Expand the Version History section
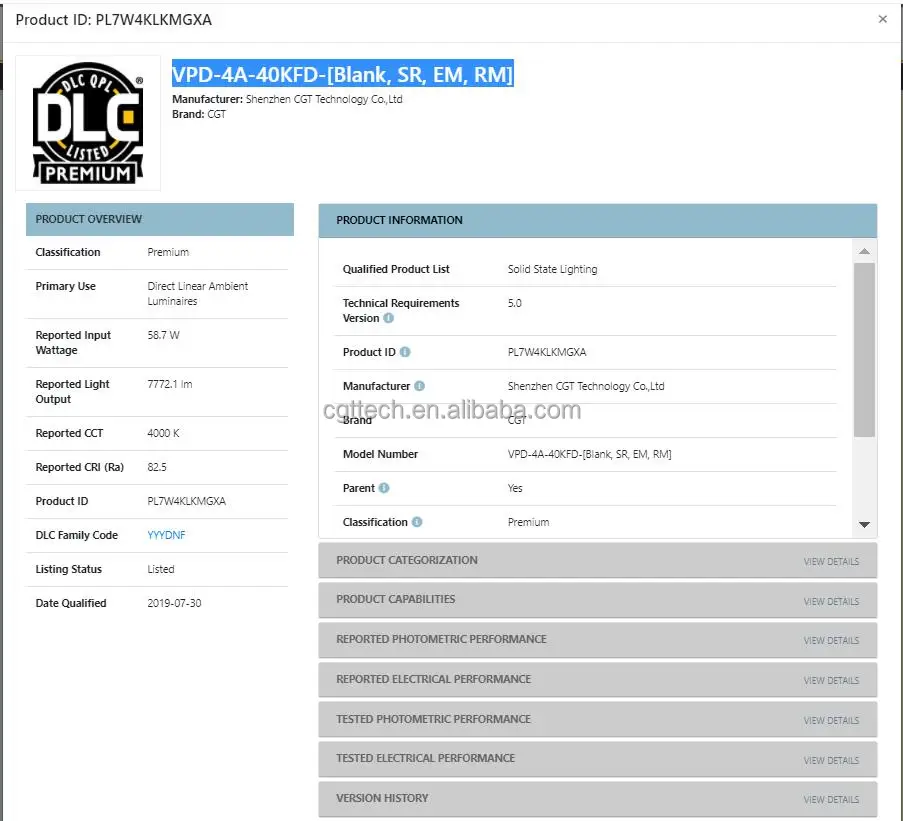The image size is (903, 821). [x=597, y=799]
